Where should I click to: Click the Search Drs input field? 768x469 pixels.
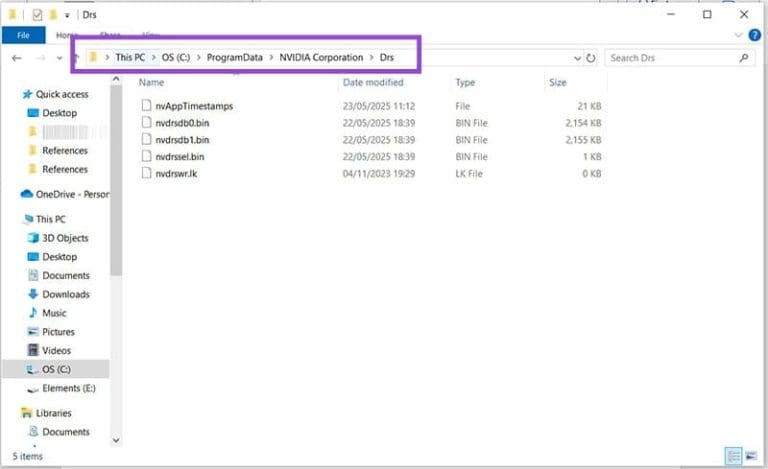[672, 58]
